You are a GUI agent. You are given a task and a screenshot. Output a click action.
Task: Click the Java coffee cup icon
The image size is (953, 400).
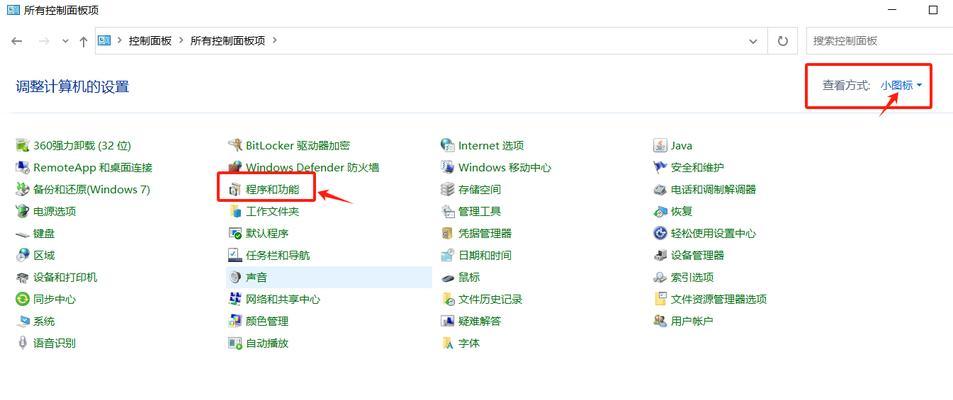[x=660, y=146]
